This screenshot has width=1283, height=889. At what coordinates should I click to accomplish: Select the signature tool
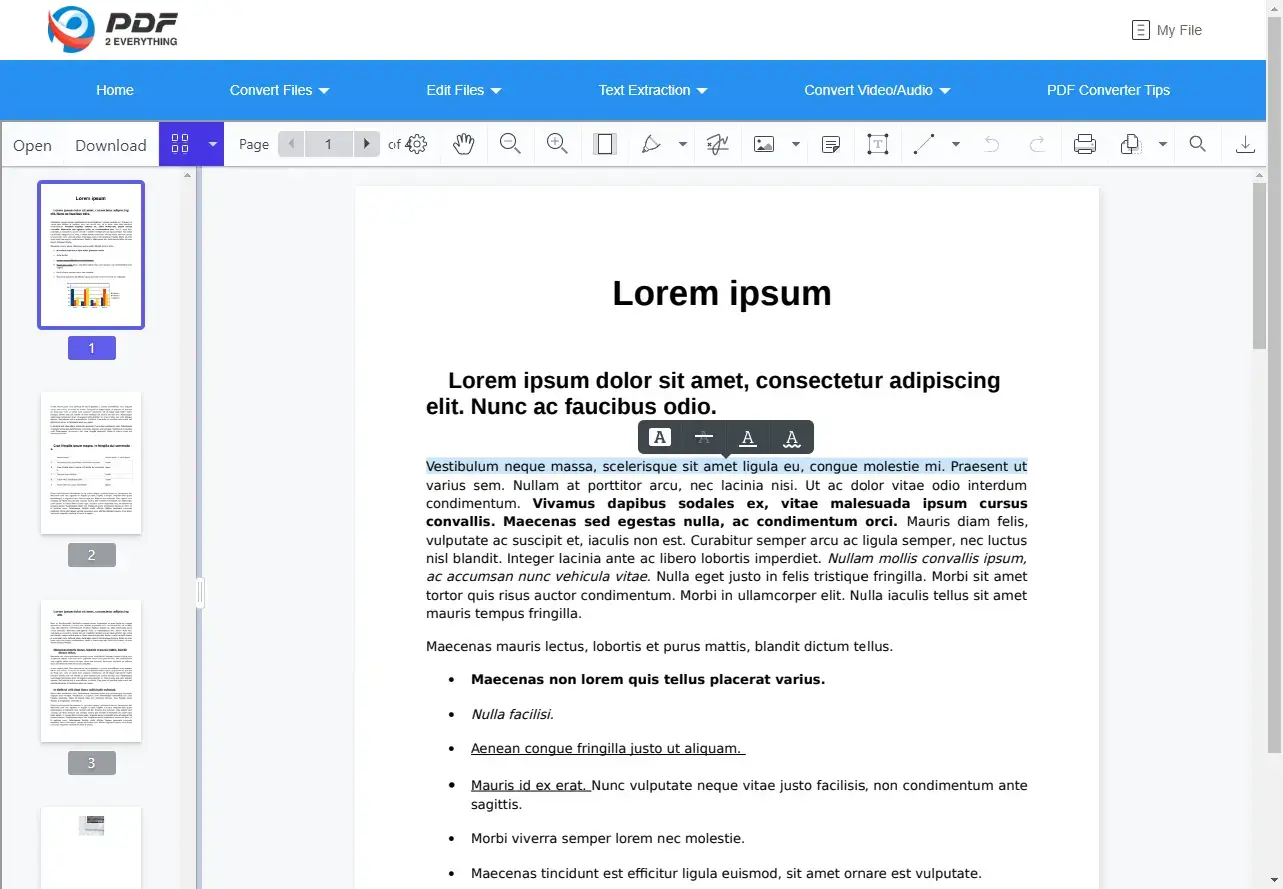(x=717, y=144)
